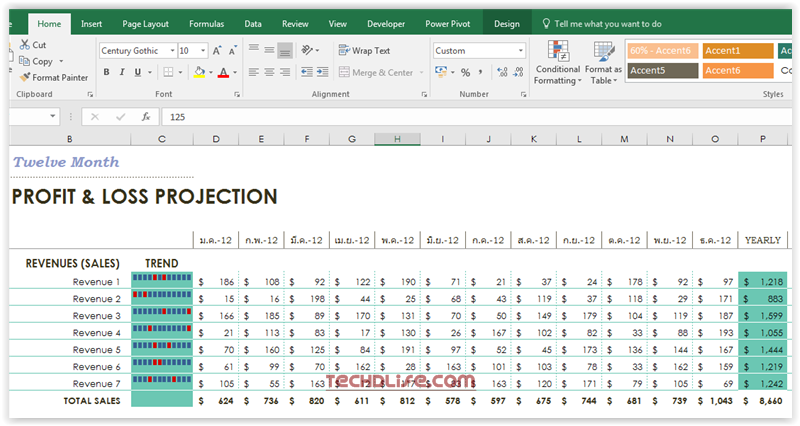
Task: Apply yellow fill color bucket
Action: point(199,72)
